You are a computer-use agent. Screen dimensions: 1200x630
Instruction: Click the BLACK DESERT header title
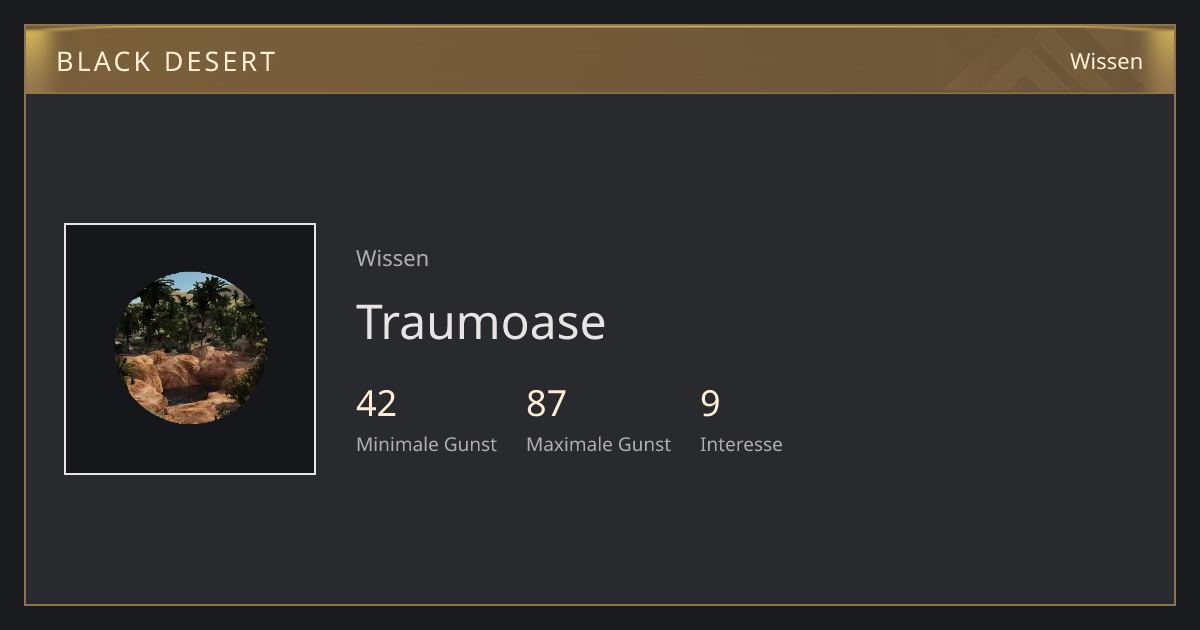[166, 61]
